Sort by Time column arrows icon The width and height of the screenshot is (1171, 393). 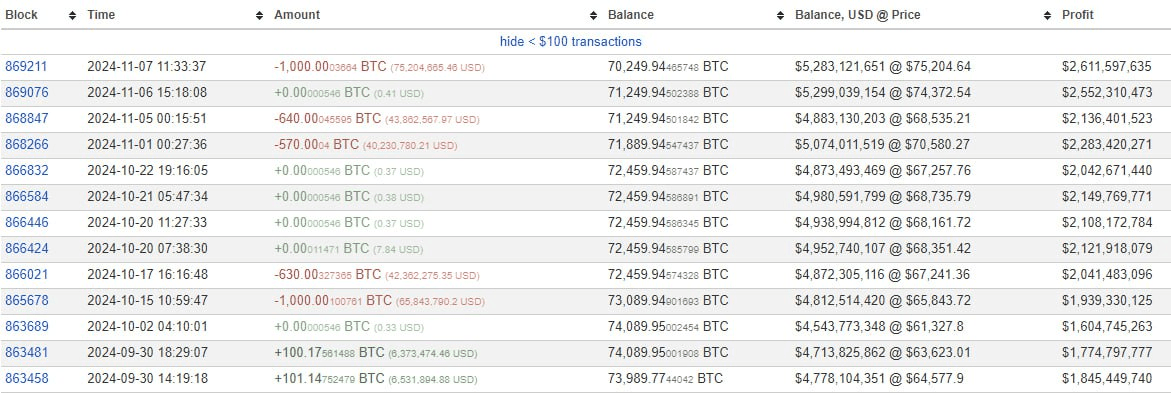pyautogui.click(x=259, y=15)
